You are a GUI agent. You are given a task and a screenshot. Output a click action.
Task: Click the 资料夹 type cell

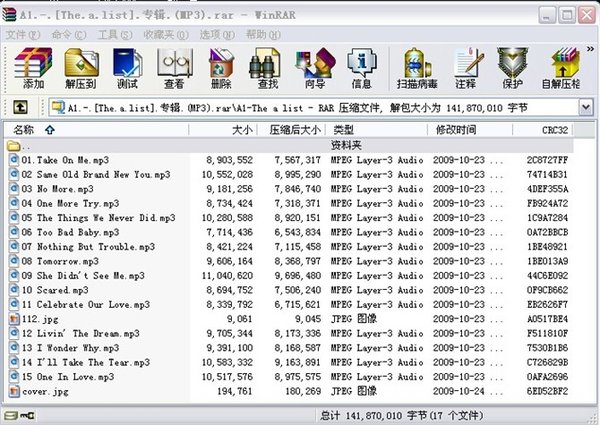tap(346, 145)
